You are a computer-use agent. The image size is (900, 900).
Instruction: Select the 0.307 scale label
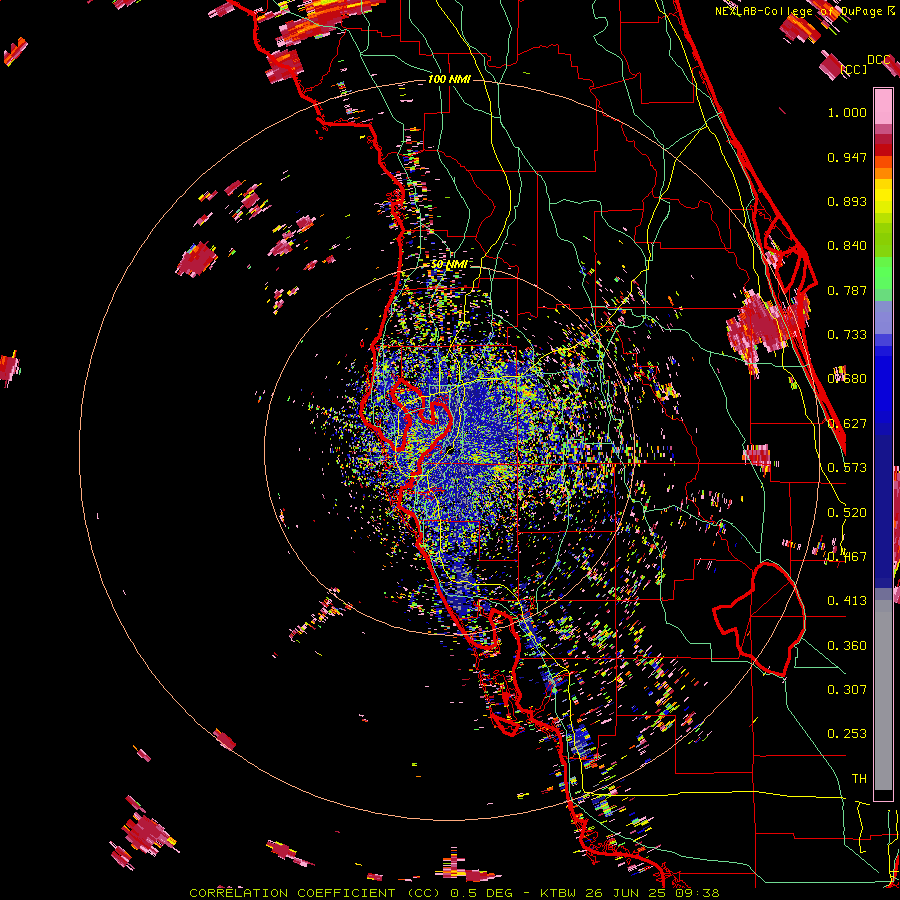pyautogui.click(x=847, y=690)
